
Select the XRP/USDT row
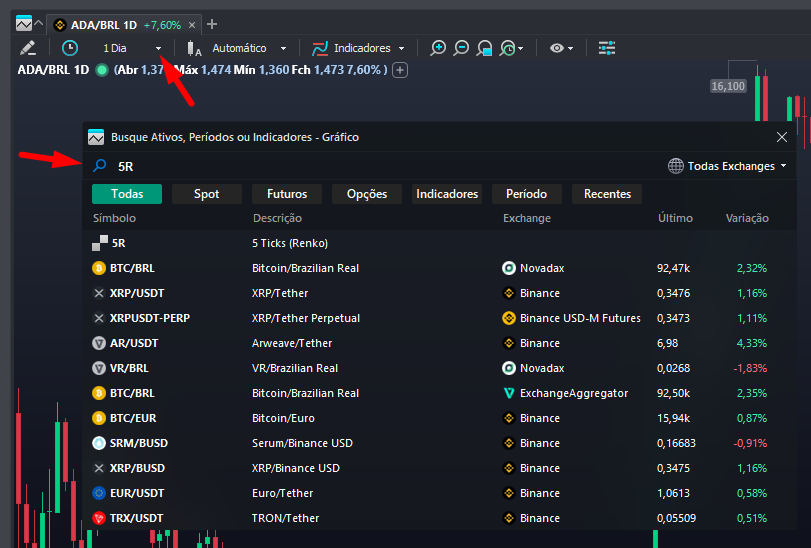tap(439, 293)
